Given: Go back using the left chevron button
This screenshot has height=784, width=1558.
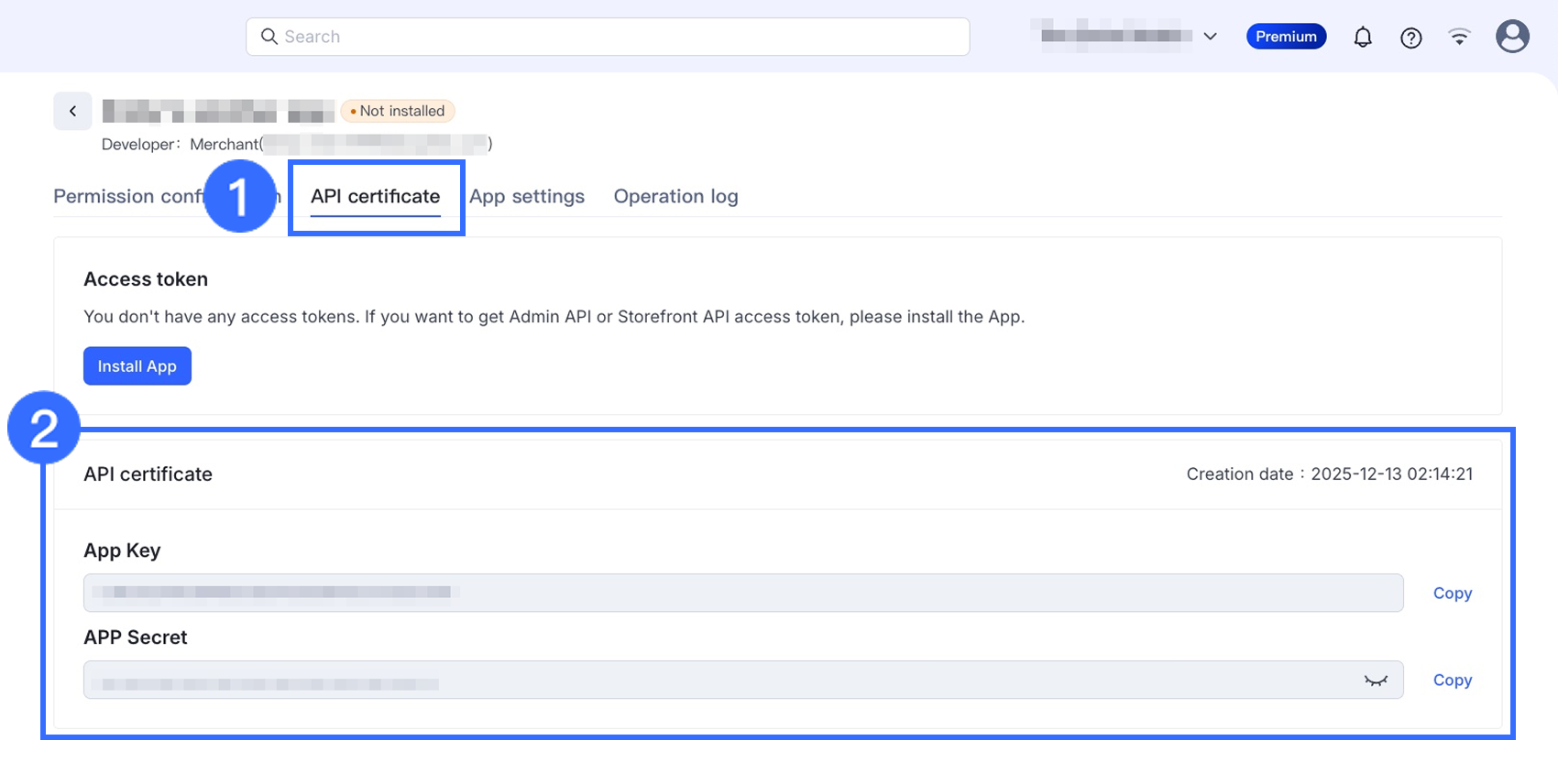Looking at the screenshot, I should pos(72,111).
